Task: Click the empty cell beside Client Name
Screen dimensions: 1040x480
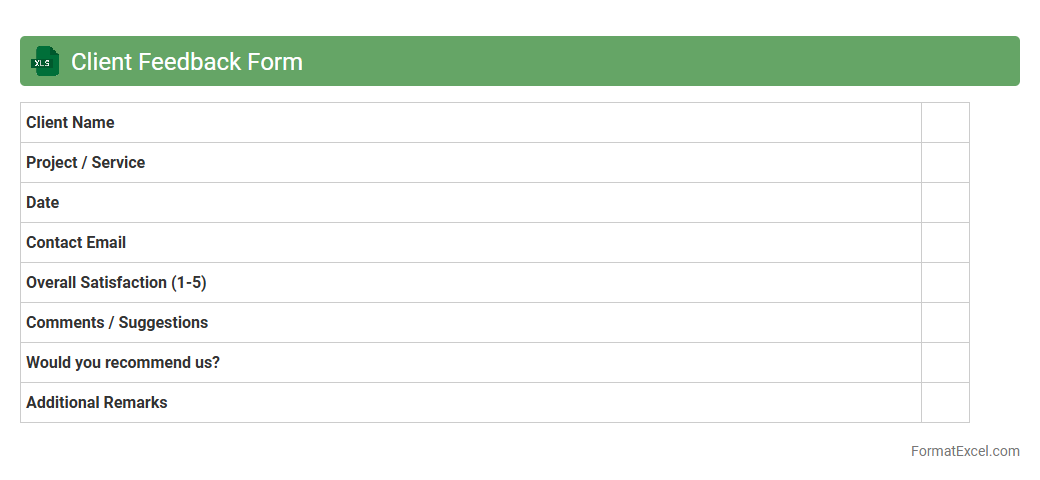Action: click(x=945, y=123)
